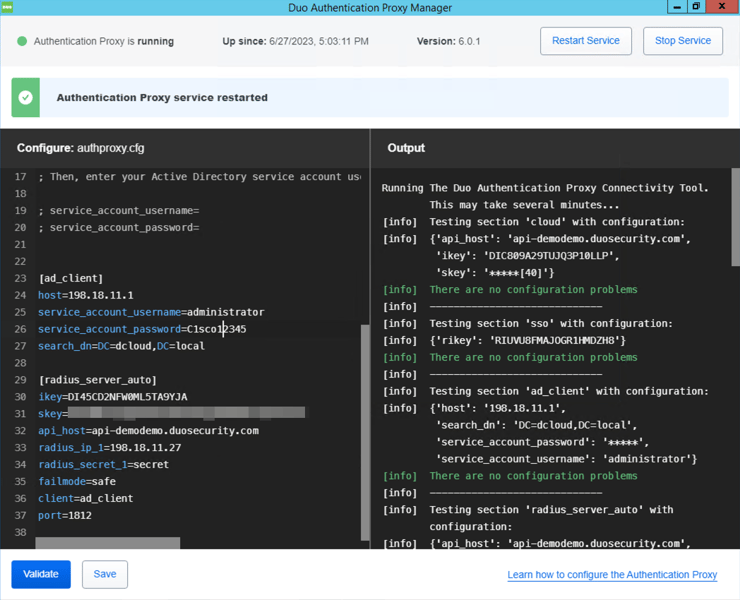Click the host=198.18.11.1 line
Viewport: 740px width, 600px height.
(x=86, y=296)
